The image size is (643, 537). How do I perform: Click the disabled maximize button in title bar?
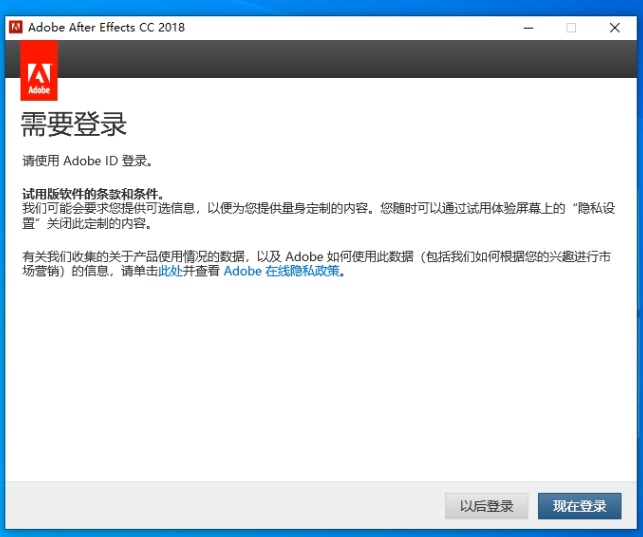point(571,28)
